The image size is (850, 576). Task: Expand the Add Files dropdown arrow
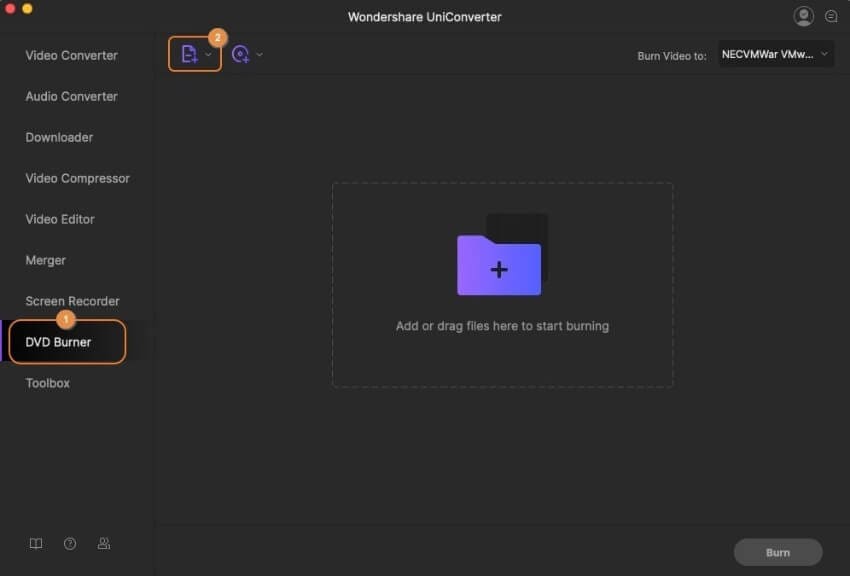(208, 54)
